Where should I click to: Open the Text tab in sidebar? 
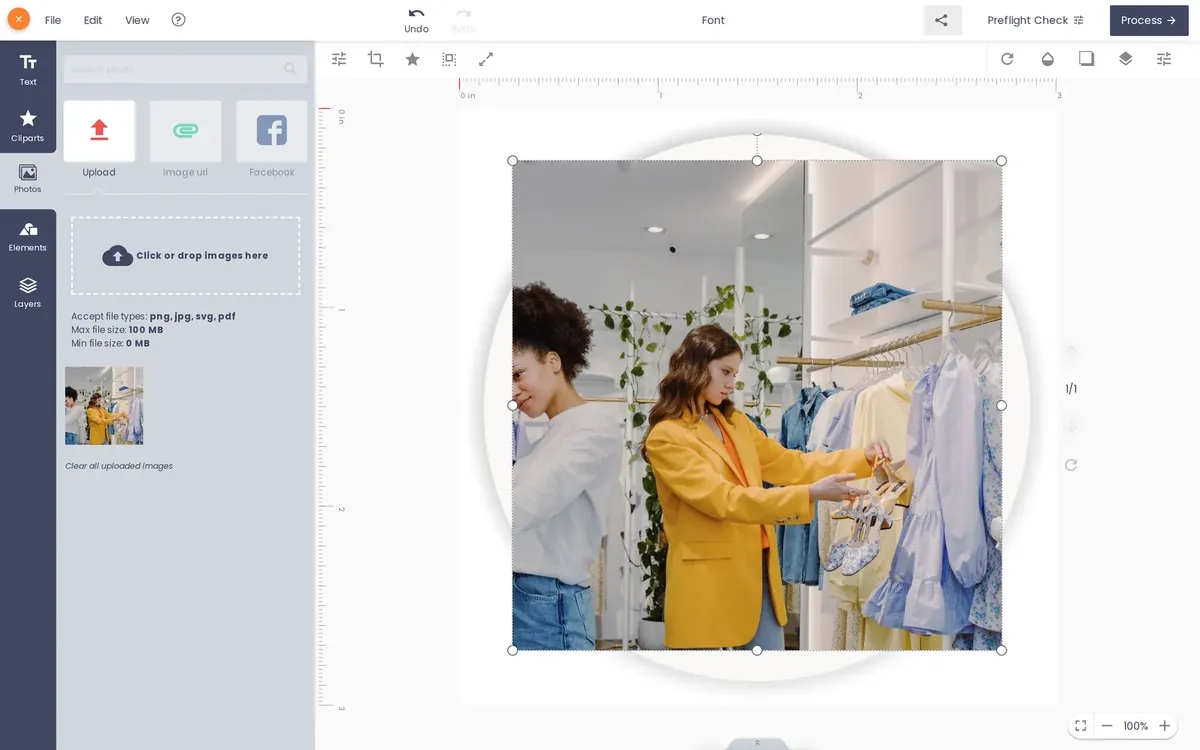[x=28, y=69]
